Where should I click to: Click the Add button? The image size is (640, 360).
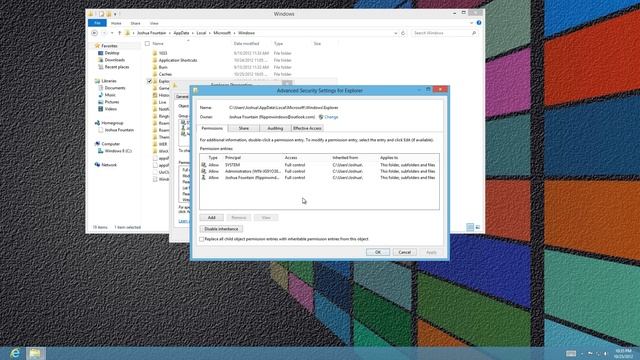click(211, 218)
